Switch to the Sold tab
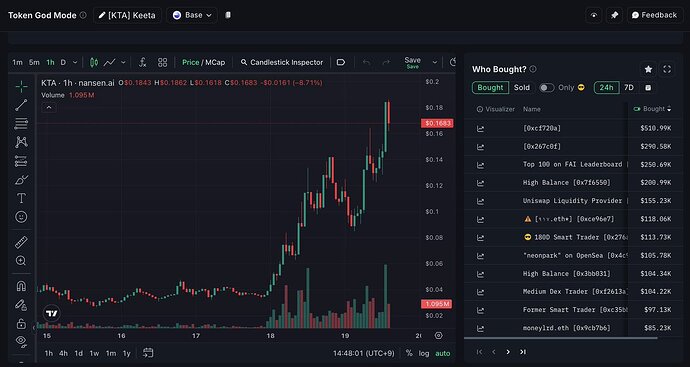Image resolution: width=690 pixels, height=367 pixels. pos(522,88)
